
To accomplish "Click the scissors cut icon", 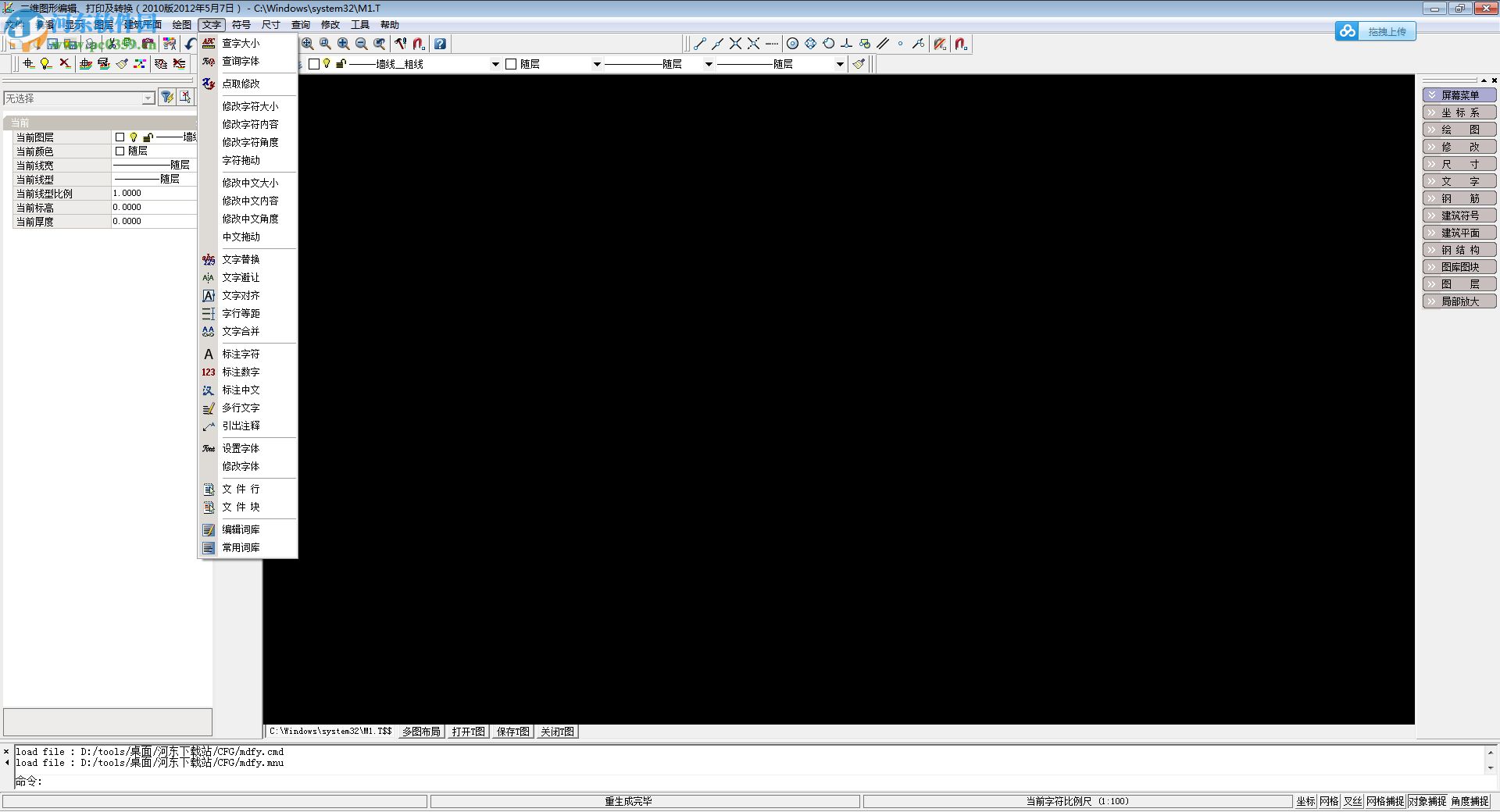I will (112, 44).
